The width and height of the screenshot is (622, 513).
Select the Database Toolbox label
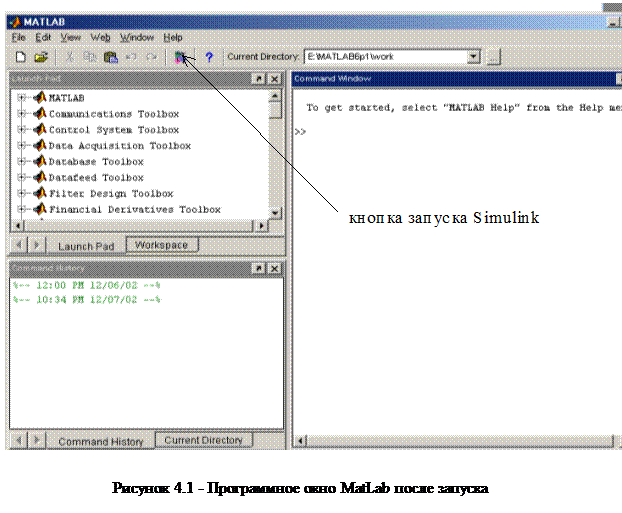tap(96, 162)
